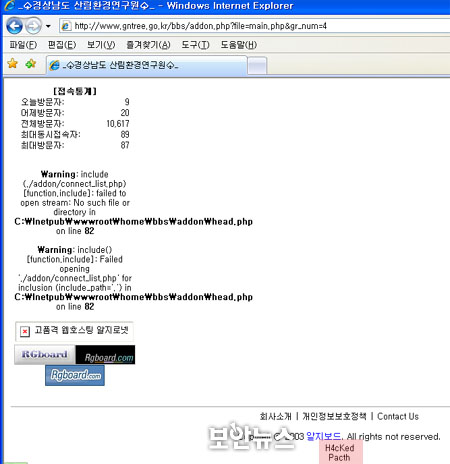
Task: Click the Favorites star icon
Action: tap(12, 63)
